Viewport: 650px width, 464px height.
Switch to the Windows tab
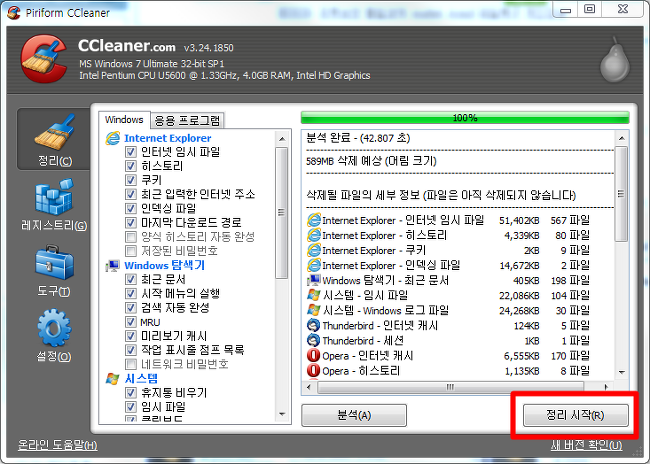click(124, 119)
